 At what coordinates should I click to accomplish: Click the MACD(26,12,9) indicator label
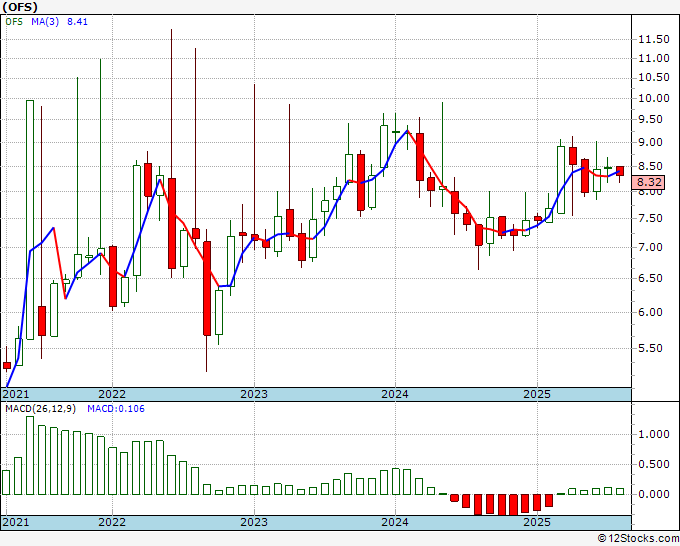coord(40,409)
